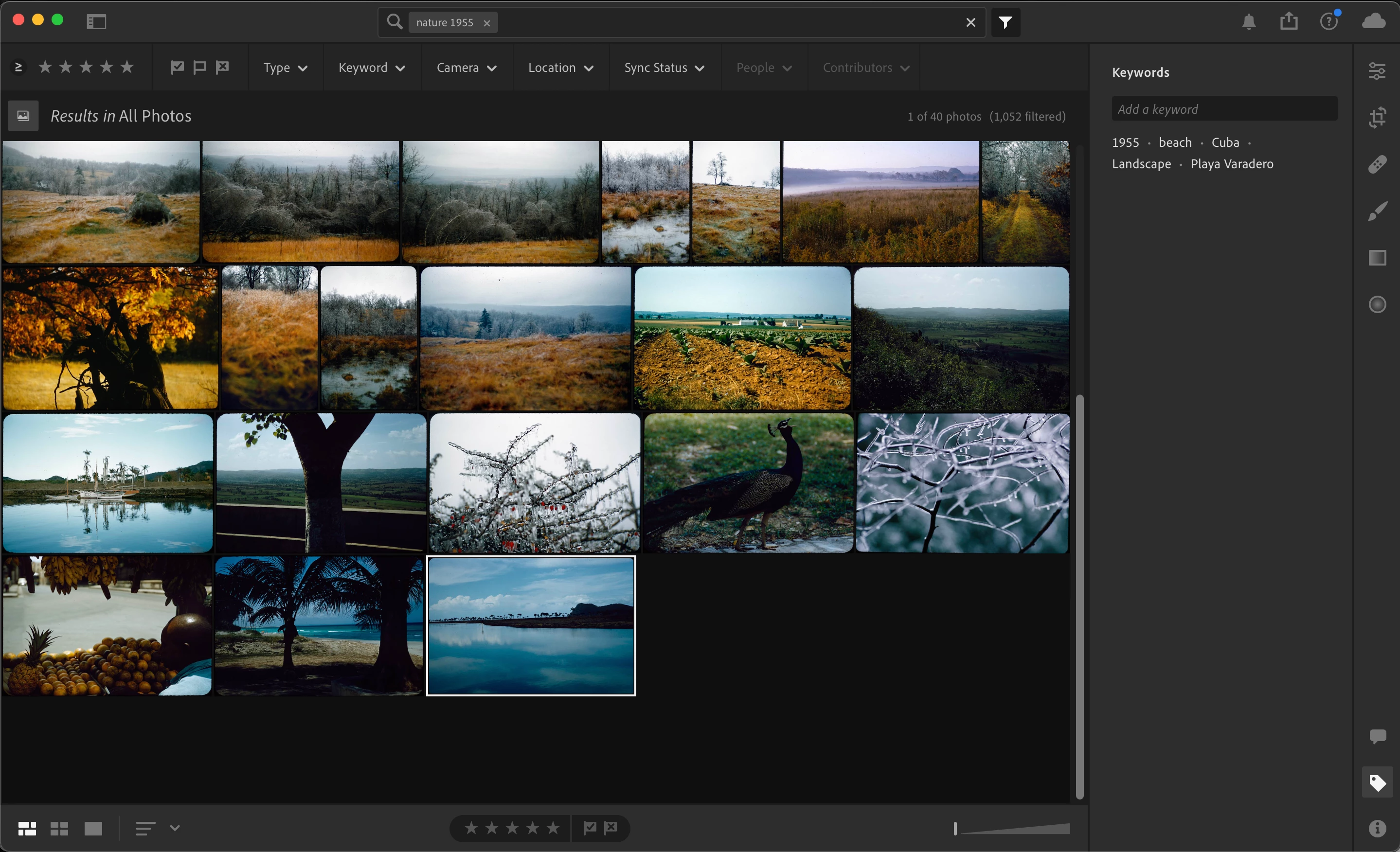The height and width of the screenshot is (852, 1400).
Task: Toggle the picked flag filter
Action: point(177,67)
